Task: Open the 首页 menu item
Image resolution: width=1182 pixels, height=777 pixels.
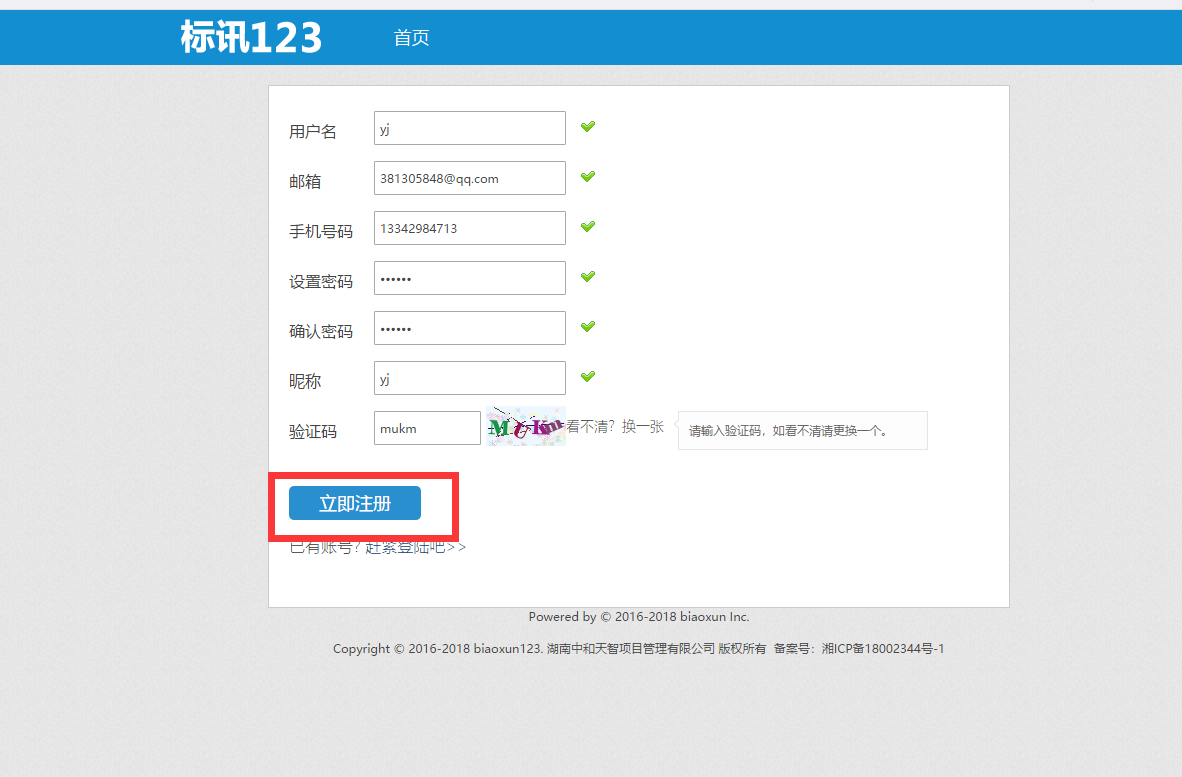Action: [x=412, y=38]
